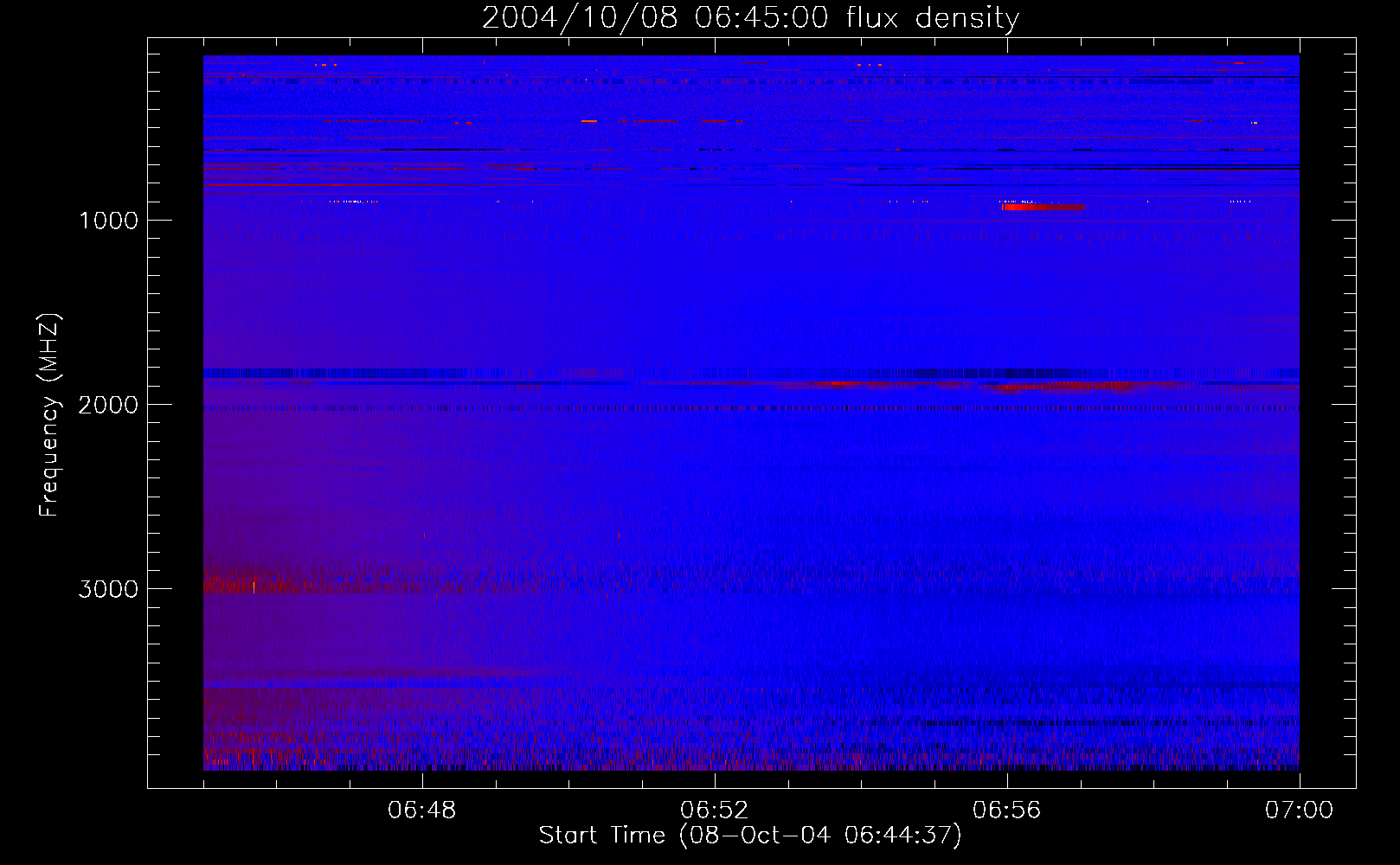1400x865 pixels.
Task: Click the '06:48' time tick label
Action: 422,811
